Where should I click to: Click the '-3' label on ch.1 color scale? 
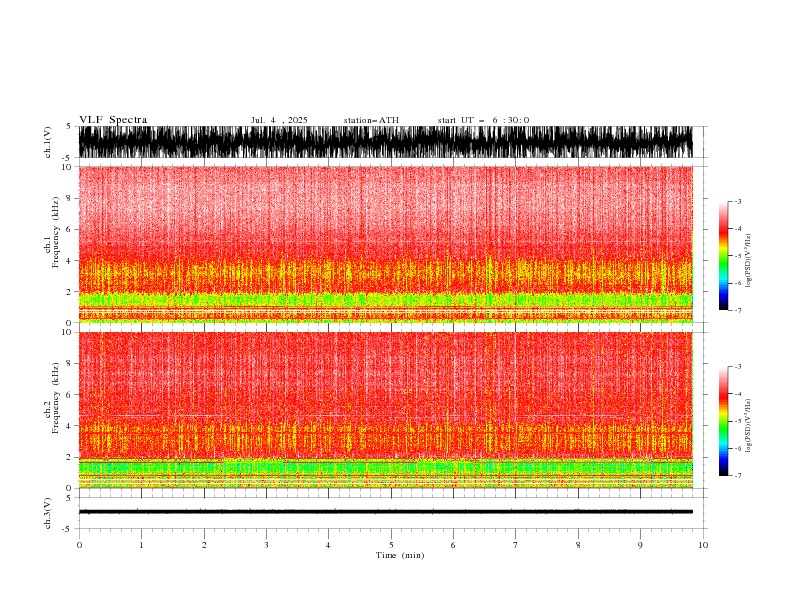click(x=738, y=201)
